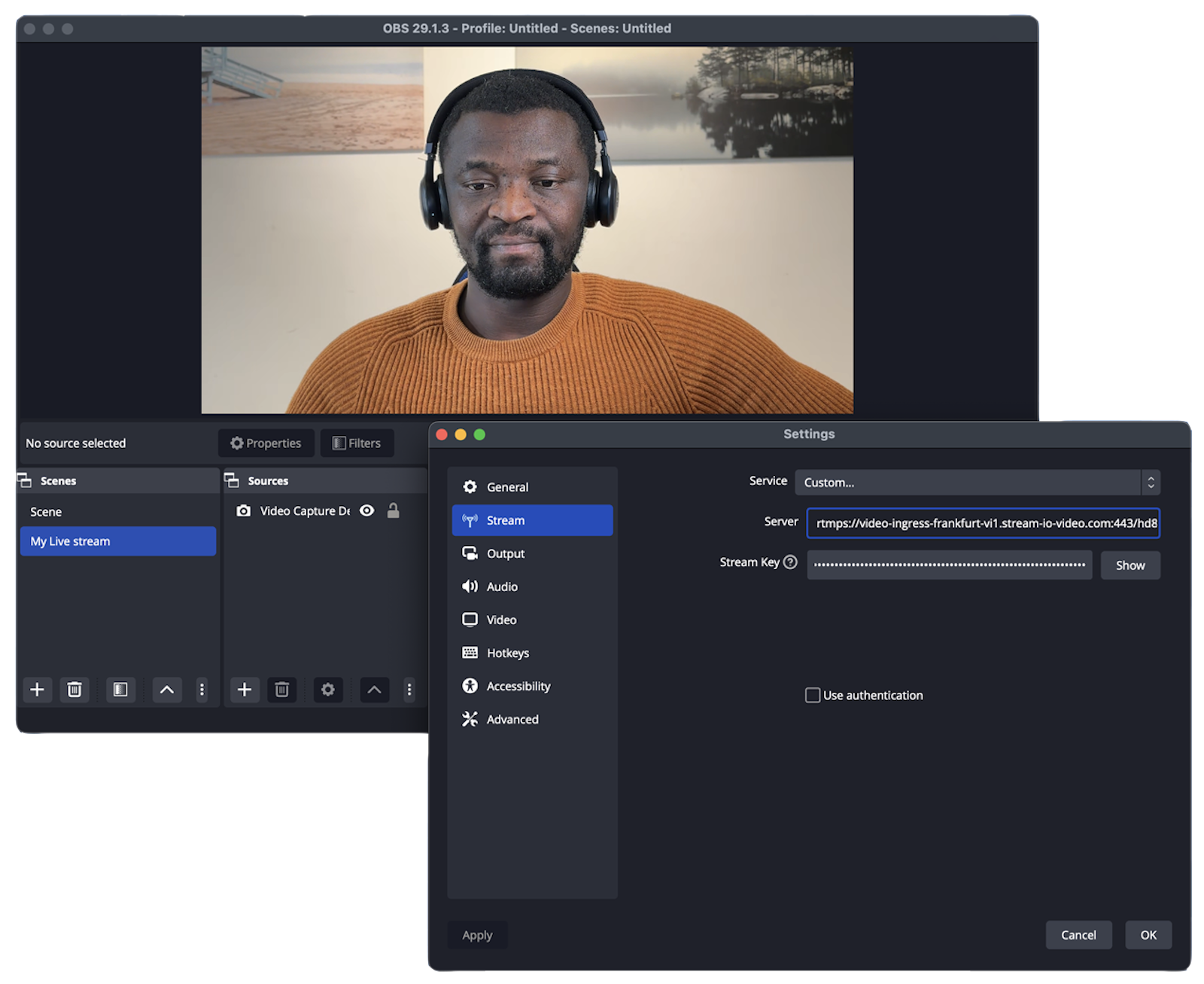The height and width of the screenshot is (984, 1204).
Task: Open advanced scene options via three-dot icon
Action: (201, 690)
